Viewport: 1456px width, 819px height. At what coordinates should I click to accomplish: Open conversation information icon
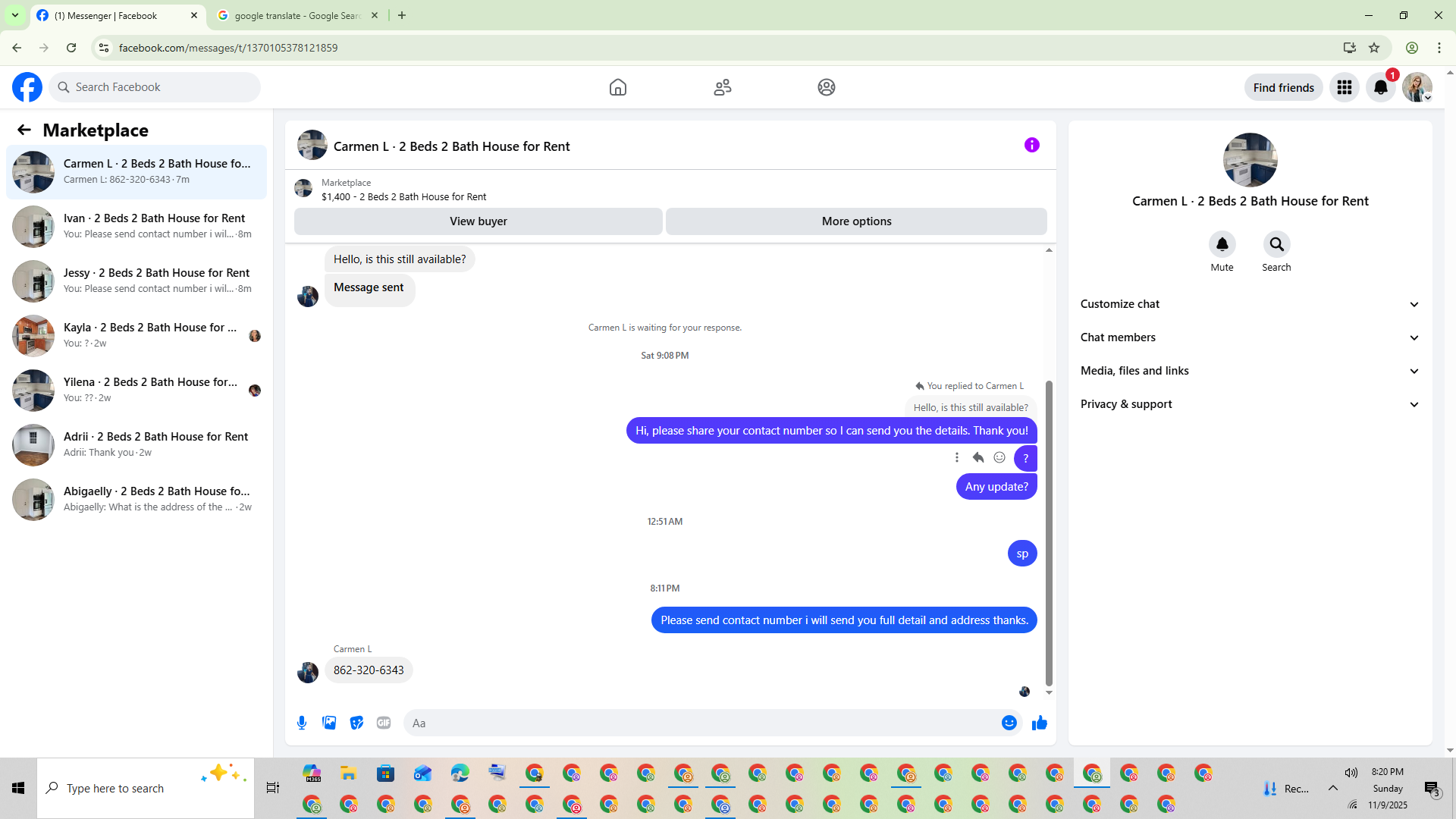(x=1032, y=145)
